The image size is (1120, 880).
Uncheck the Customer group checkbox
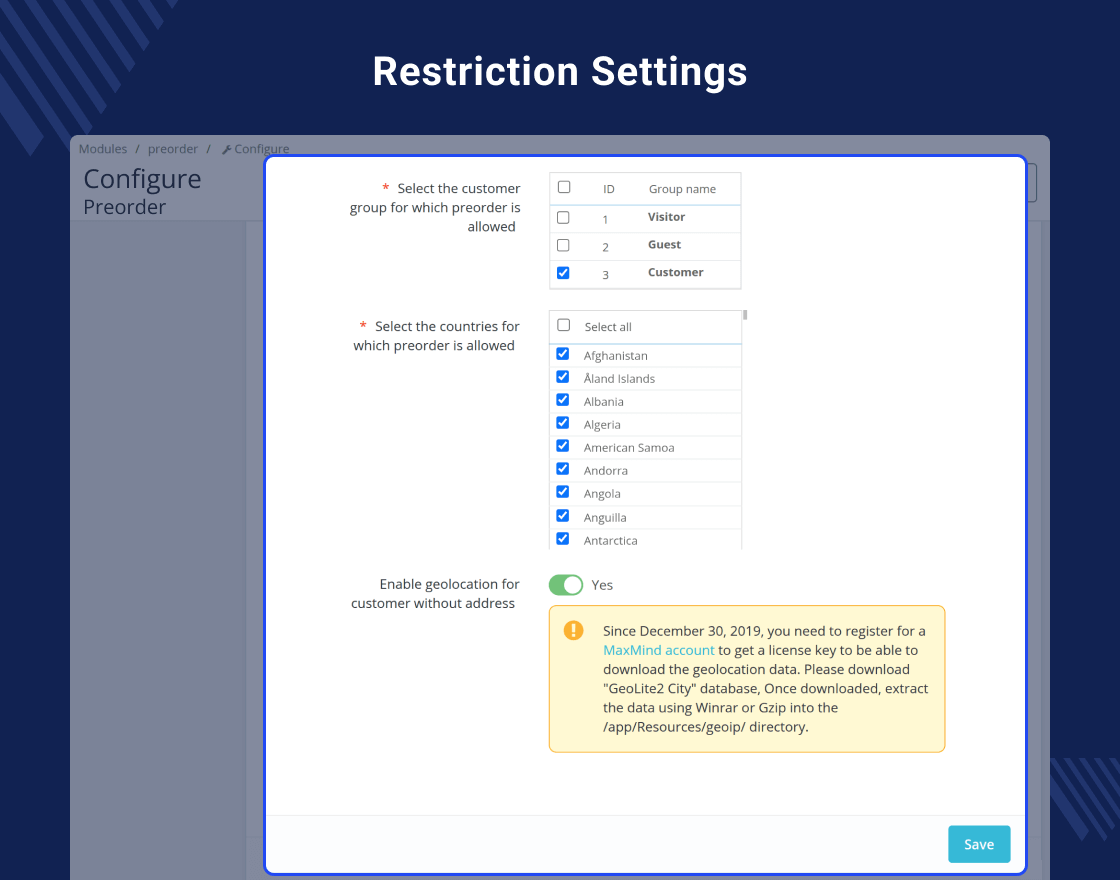tap(563, 273)
